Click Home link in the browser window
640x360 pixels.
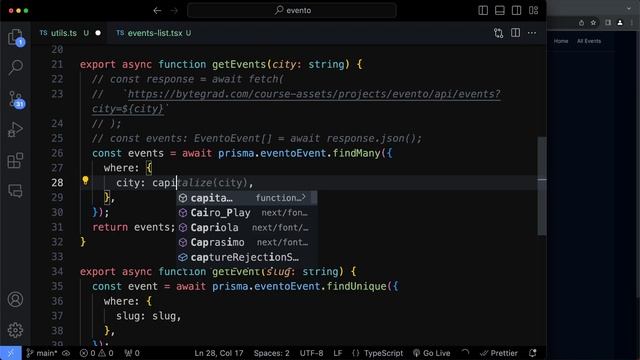tap(561, 41)
